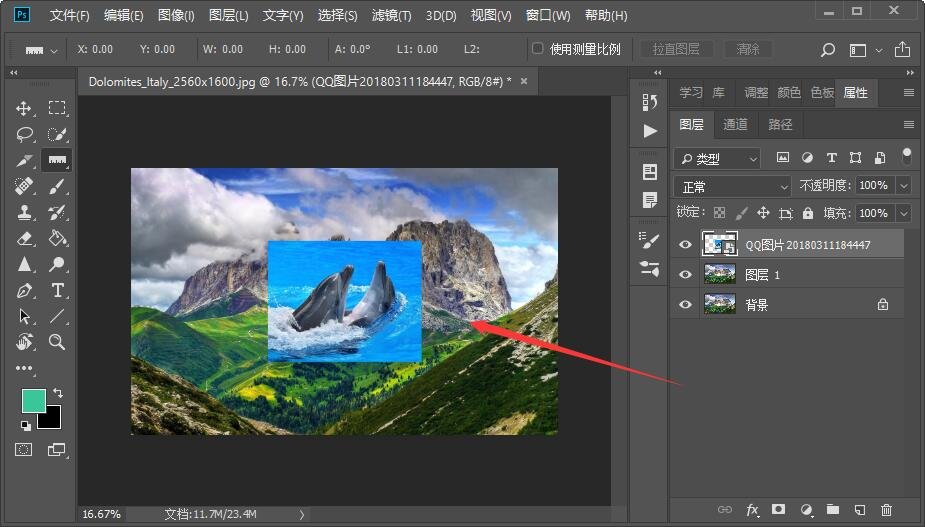Image resolution: width=925 pixels, height=527 pixels.
Task: Open the Edit Toolbar three-dots menu
Action: (x=24, y=368)
